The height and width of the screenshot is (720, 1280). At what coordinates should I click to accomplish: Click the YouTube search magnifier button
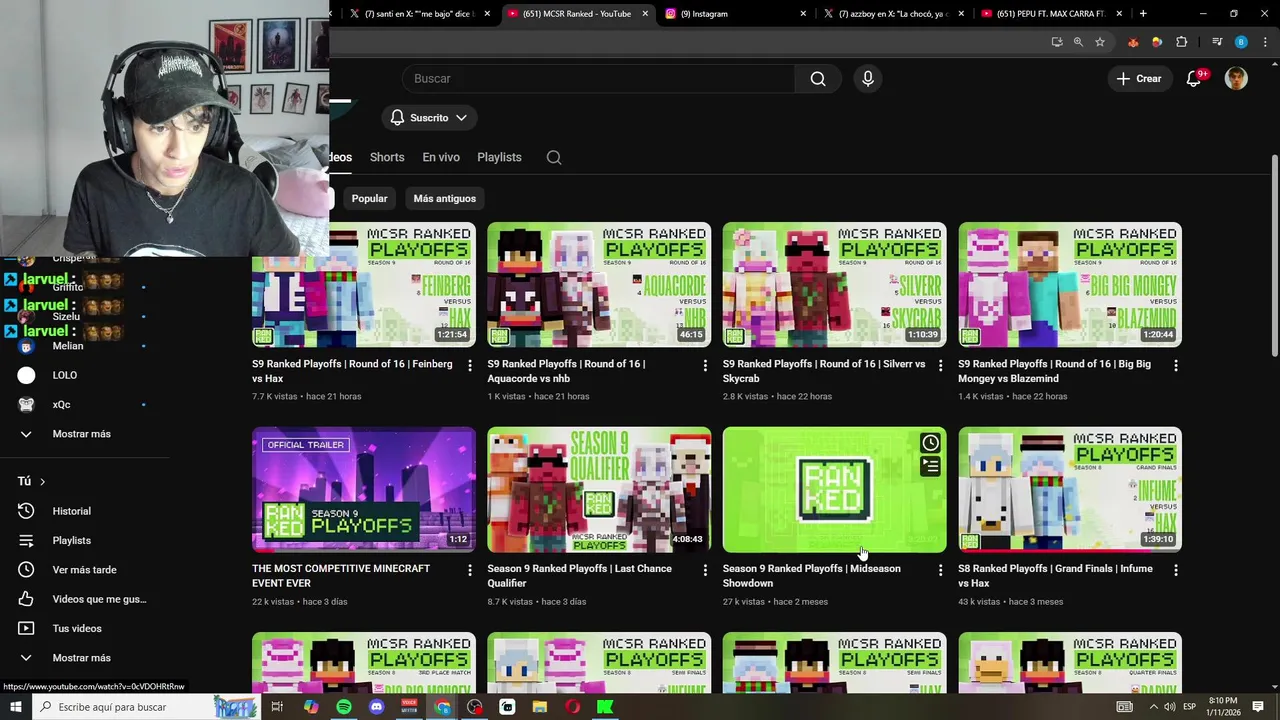(x=818, y=79)
